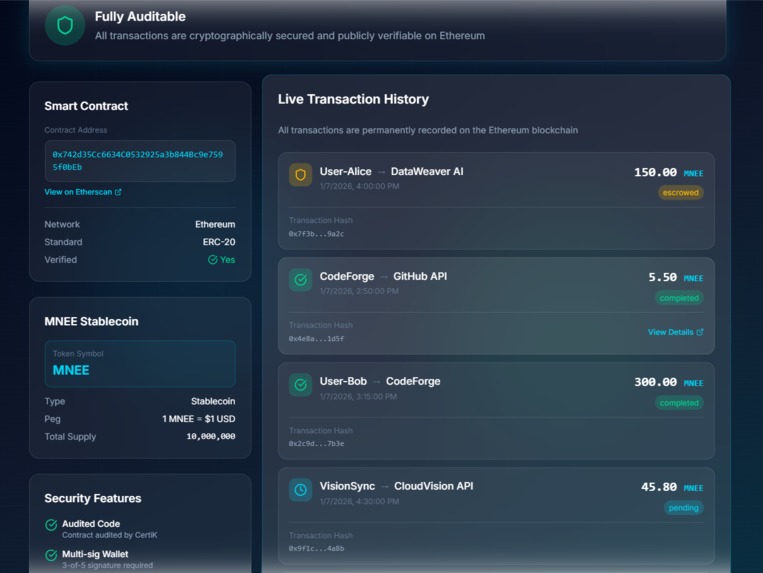Click completed badge on the 5.50 MNEE transaction

pos(679,298)
